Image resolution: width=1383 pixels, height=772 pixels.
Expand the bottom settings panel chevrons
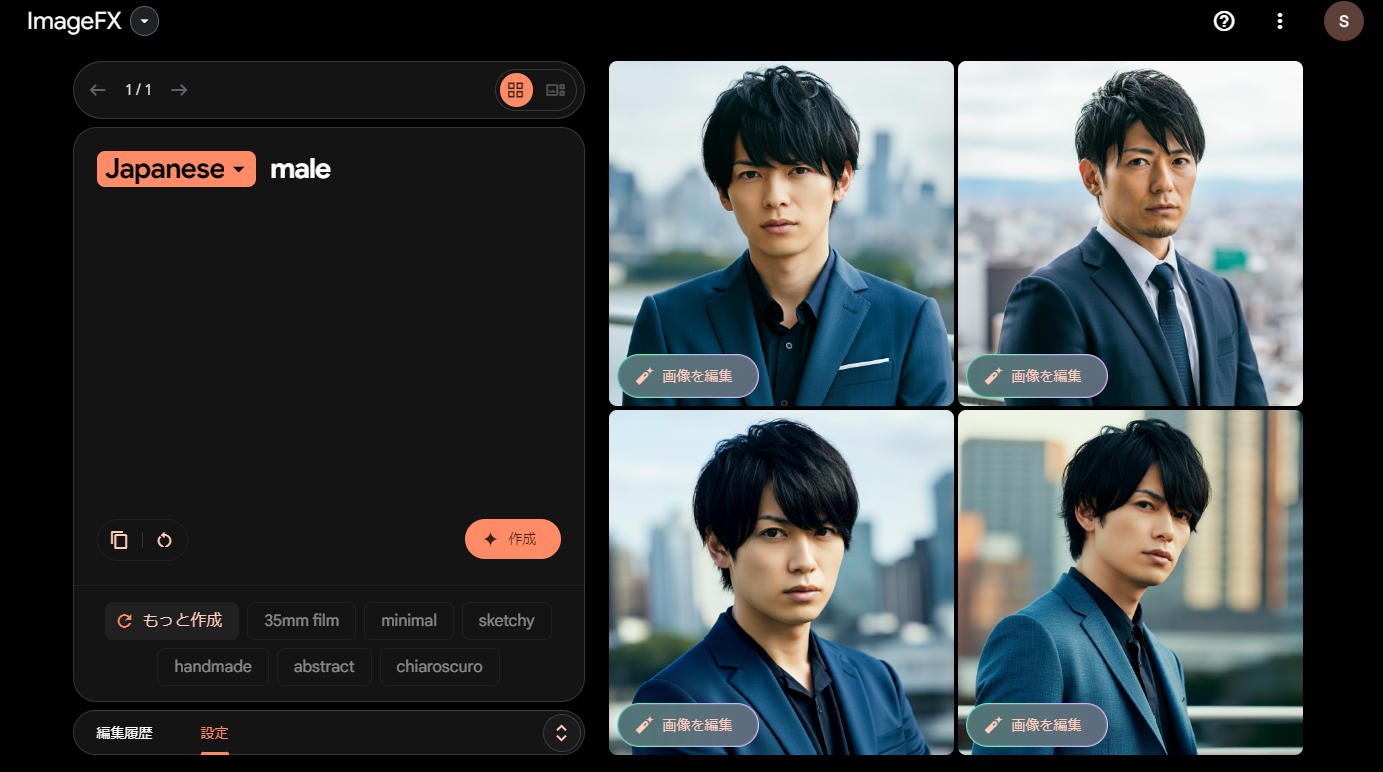coord(562,733)
